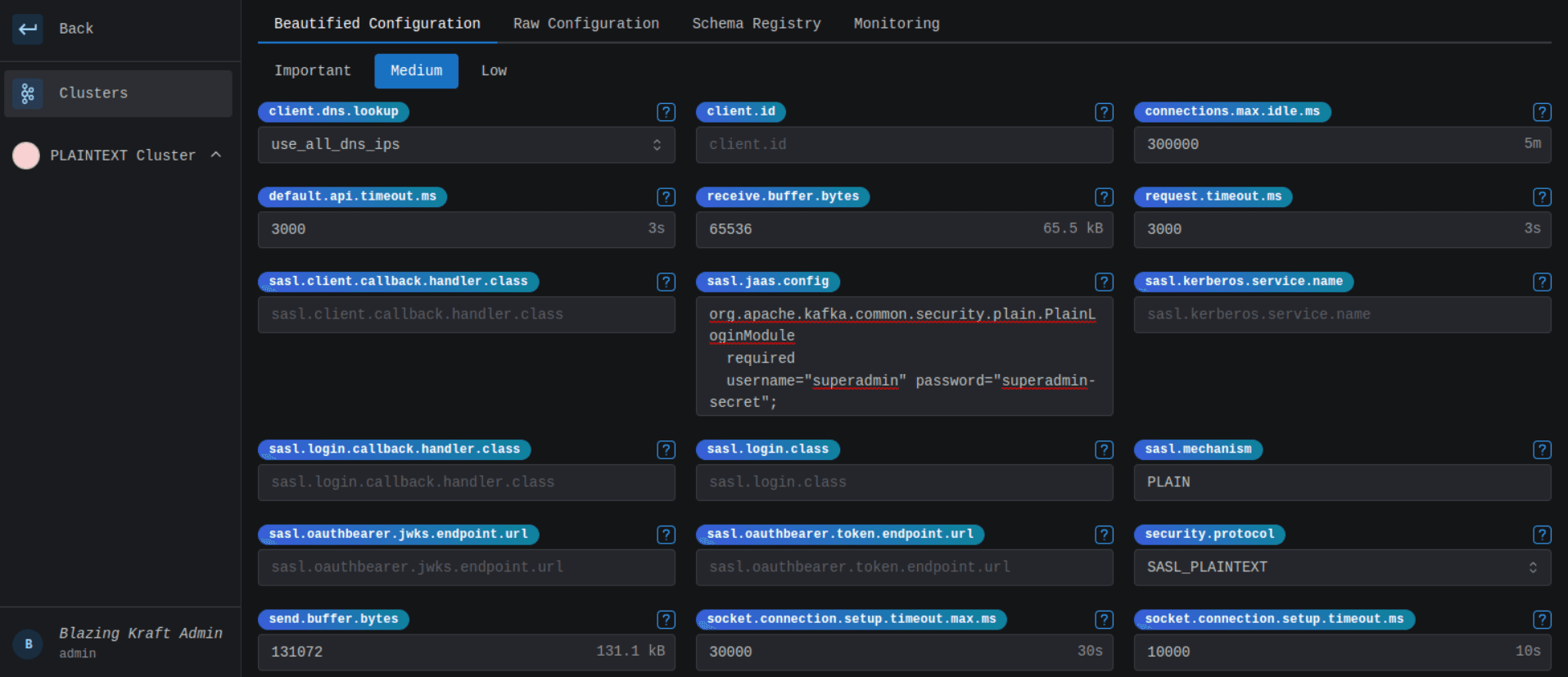The width and height of the screenshot is (1568, 677).
Task: Select the Medium priority filter
Action: 417,71
